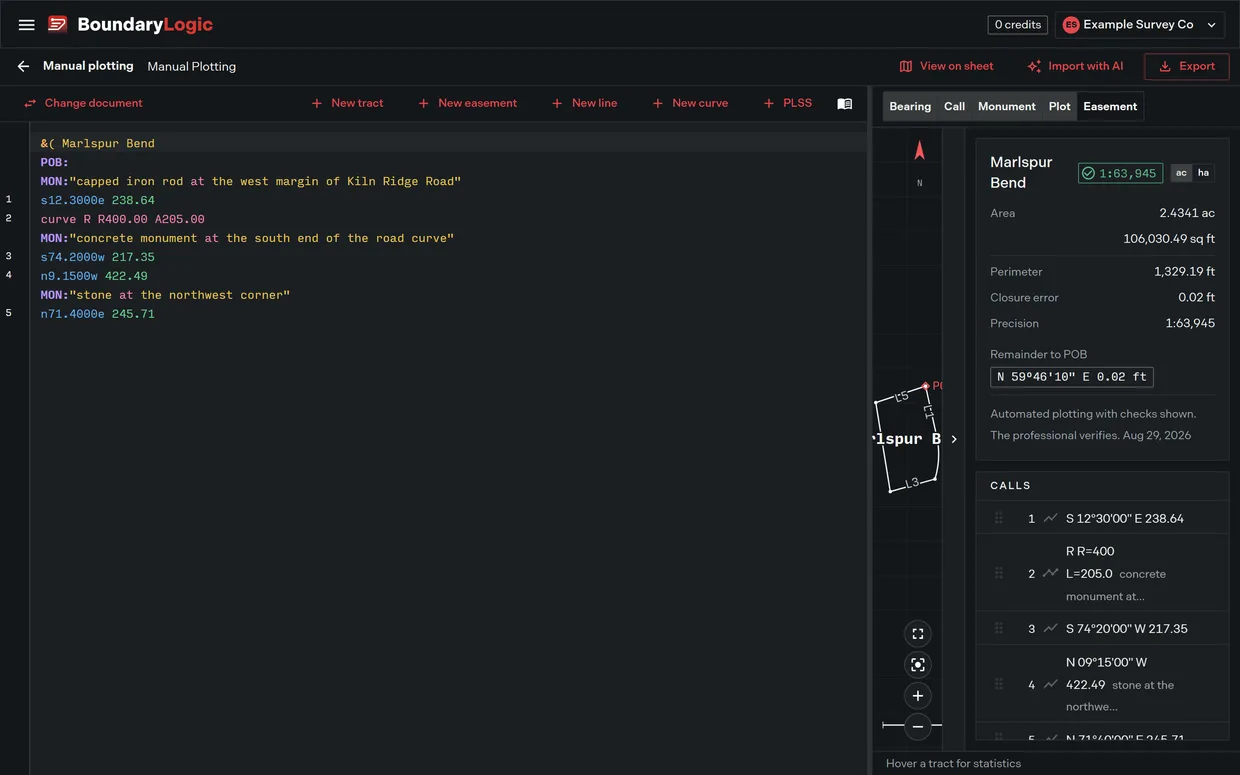The height and width of the screenshot is (775, 1240).
Task: Center the map on the tract
Action: pos(918,665)
